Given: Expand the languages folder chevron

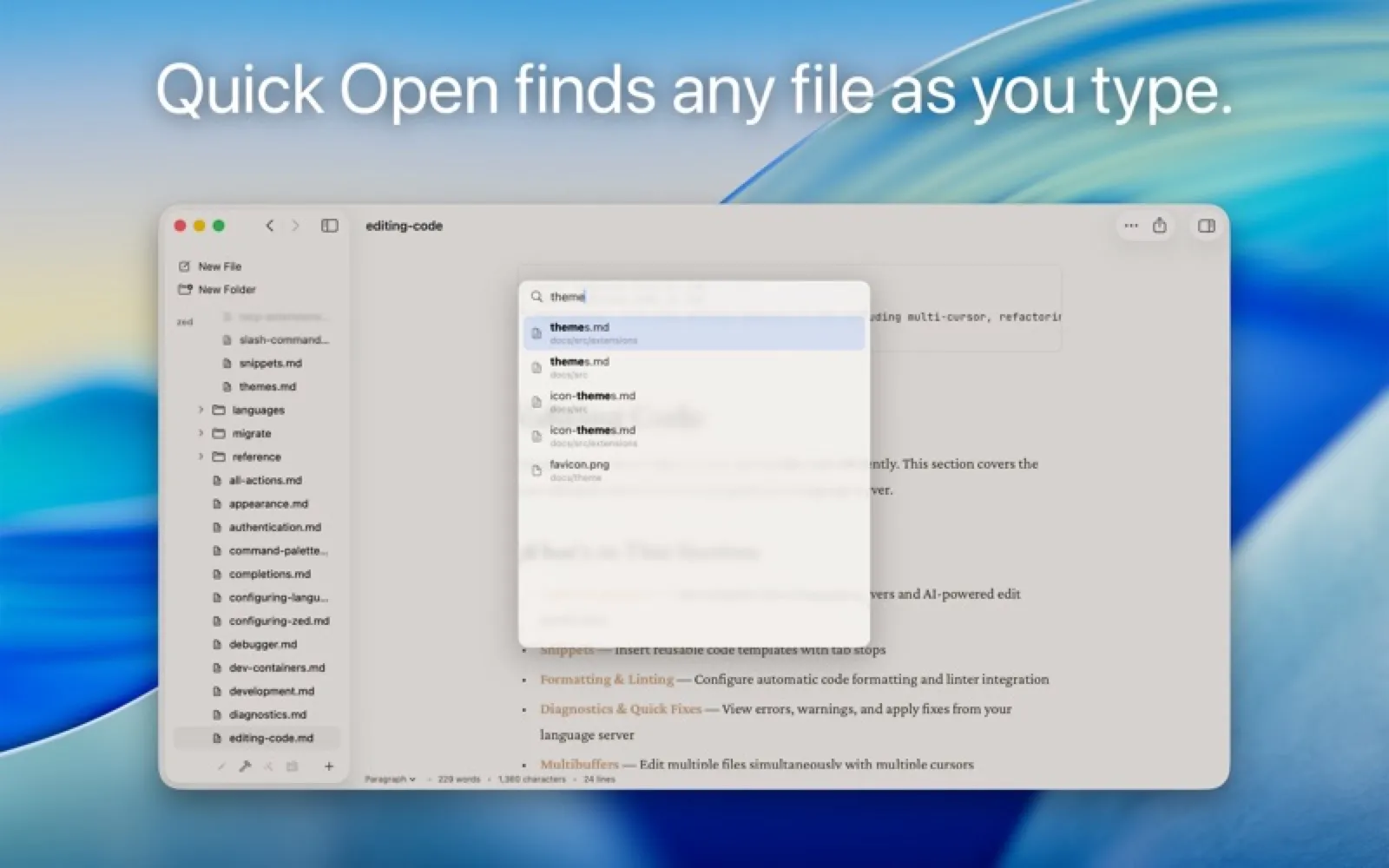Looking at the screenshot, I should pyautogui.click(x=201, y=410).
